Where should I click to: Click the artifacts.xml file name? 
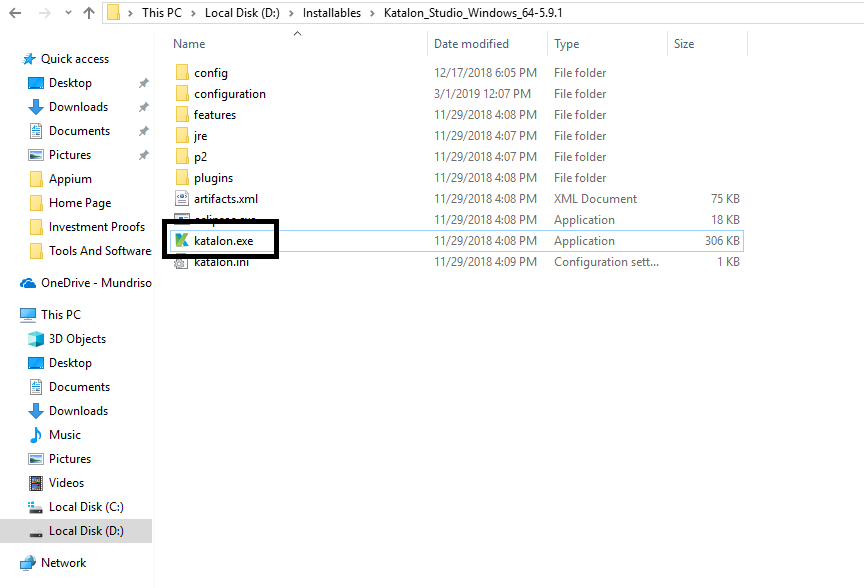pyautogui.click(x=226, y=198)
